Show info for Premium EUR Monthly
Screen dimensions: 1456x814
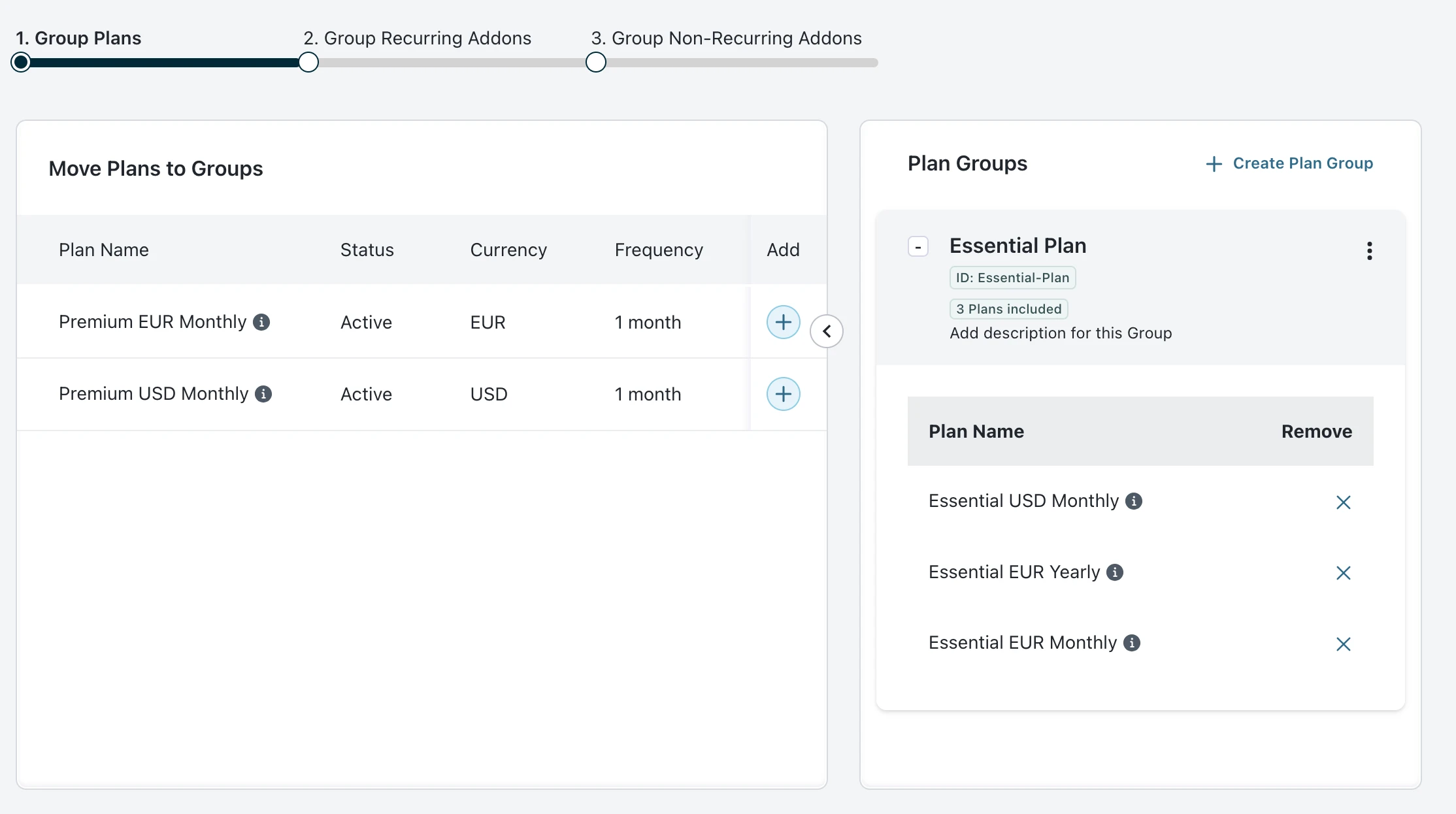coord(261,322)
